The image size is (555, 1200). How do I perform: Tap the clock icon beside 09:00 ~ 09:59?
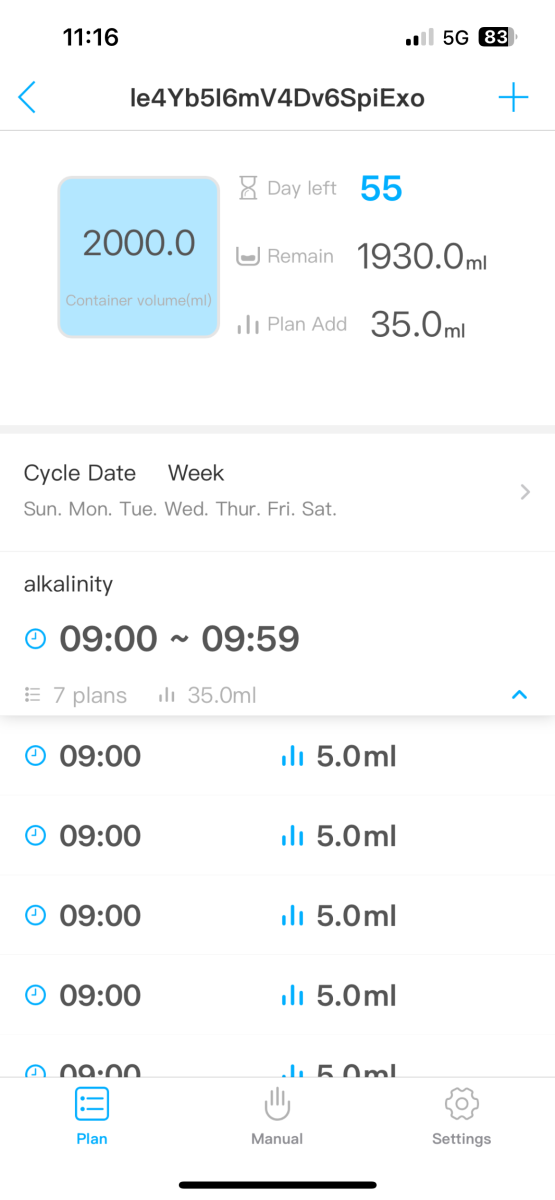pos(35,638)
